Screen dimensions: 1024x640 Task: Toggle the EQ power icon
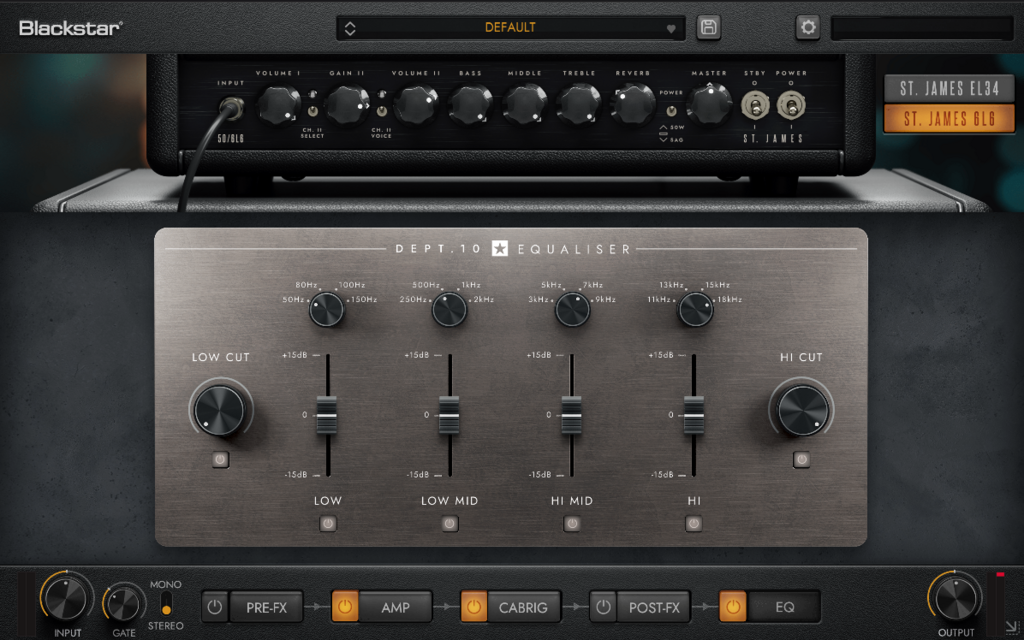[732, 607]
